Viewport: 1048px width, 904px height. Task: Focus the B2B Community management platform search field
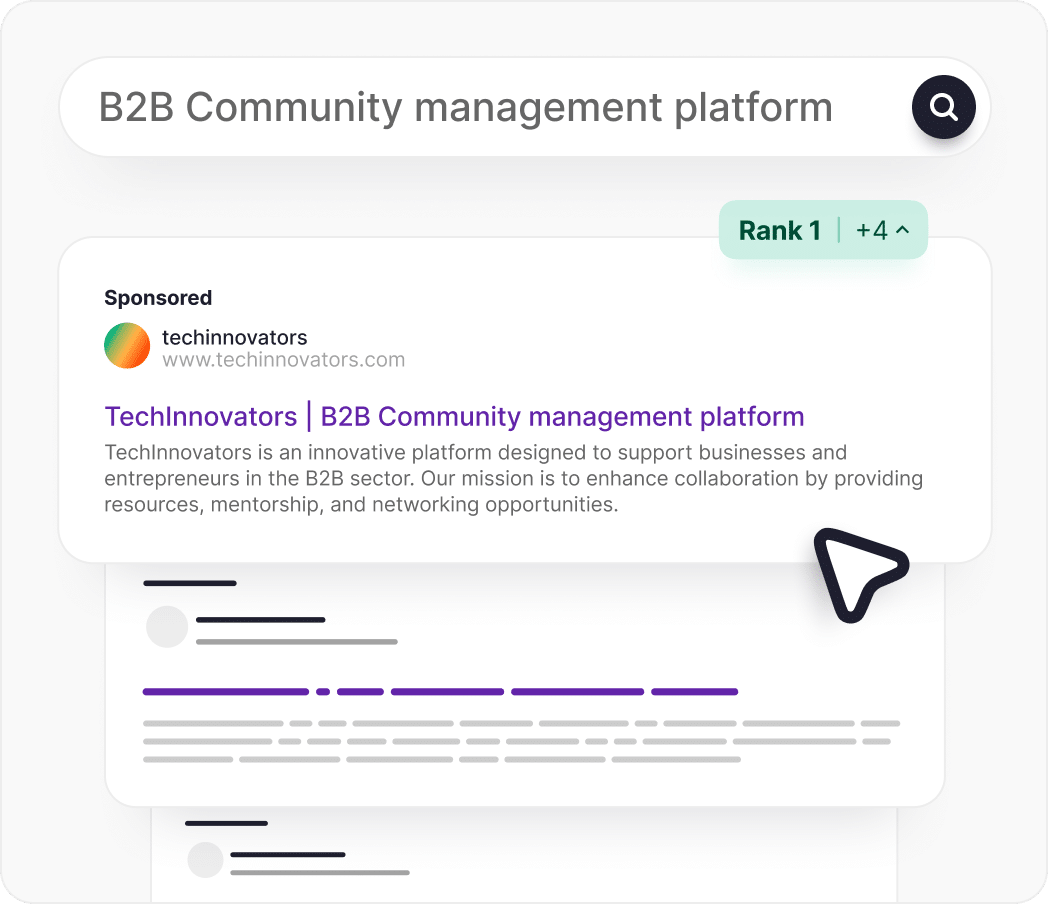point(465,108)
